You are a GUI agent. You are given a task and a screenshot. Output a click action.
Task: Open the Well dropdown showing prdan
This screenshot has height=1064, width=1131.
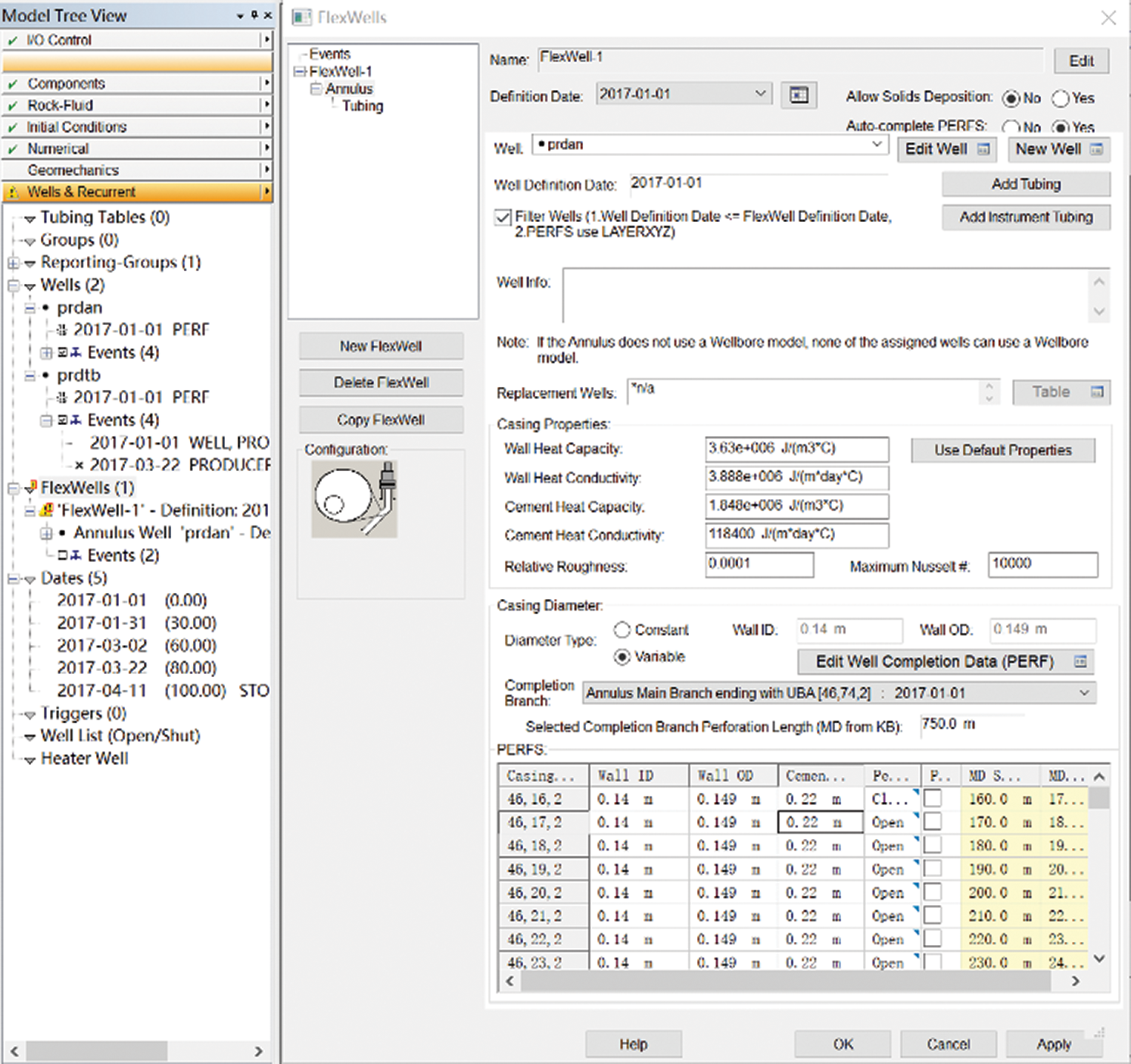coord(877,145)
